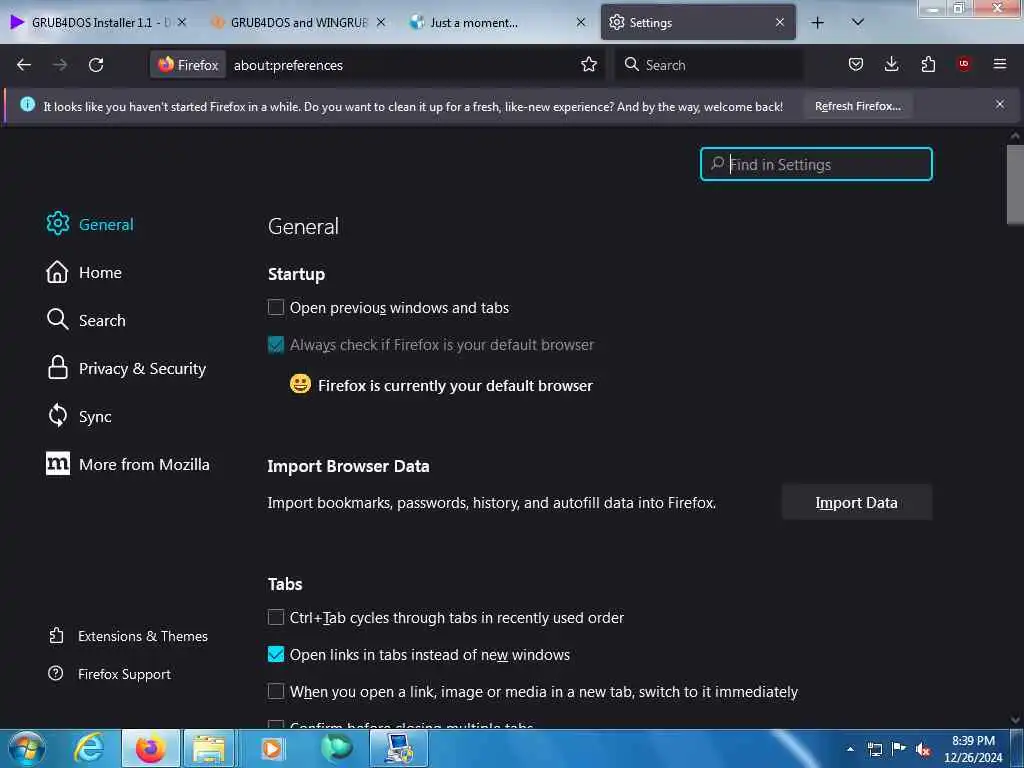The width and height of the screenshot is (1024, 768).
Task: Close the Settings tab
Action: pos(780,22)
